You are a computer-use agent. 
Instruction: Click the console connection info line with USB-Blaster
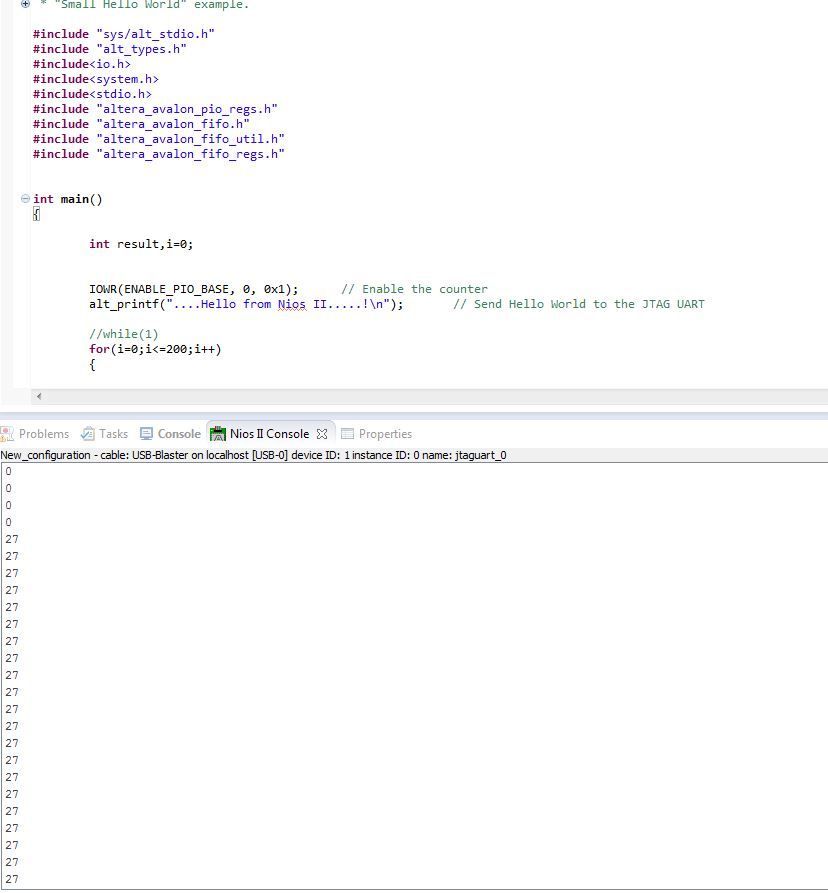tap(253, 455)
